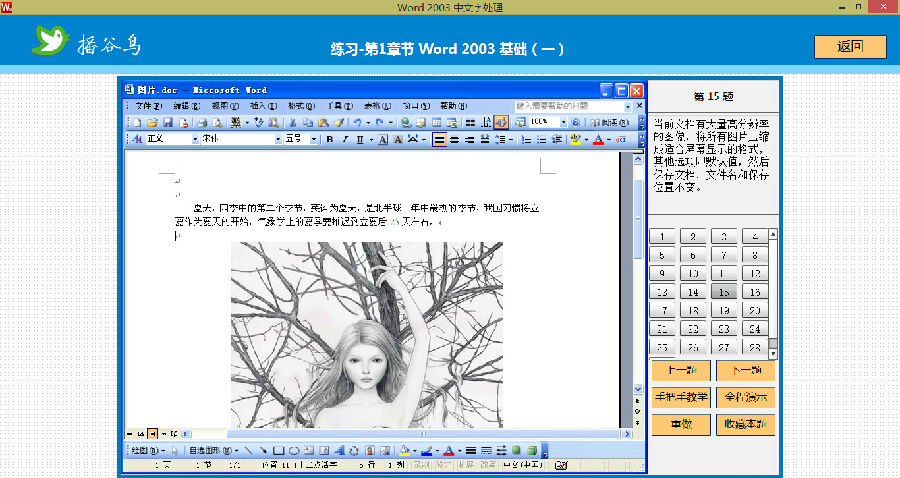Open the Zoom percentage dropdown
Viewport: 900px width, 478px height.
[564, 122]
